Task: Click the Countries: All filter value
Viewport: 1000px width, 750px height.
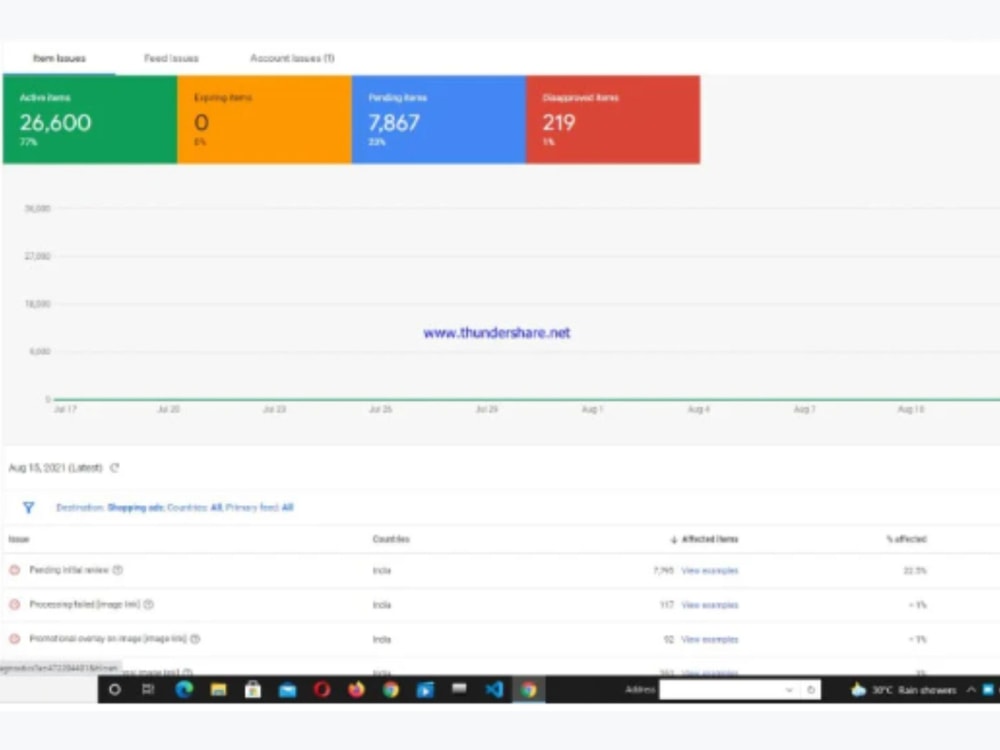Action: click(195, 508)
